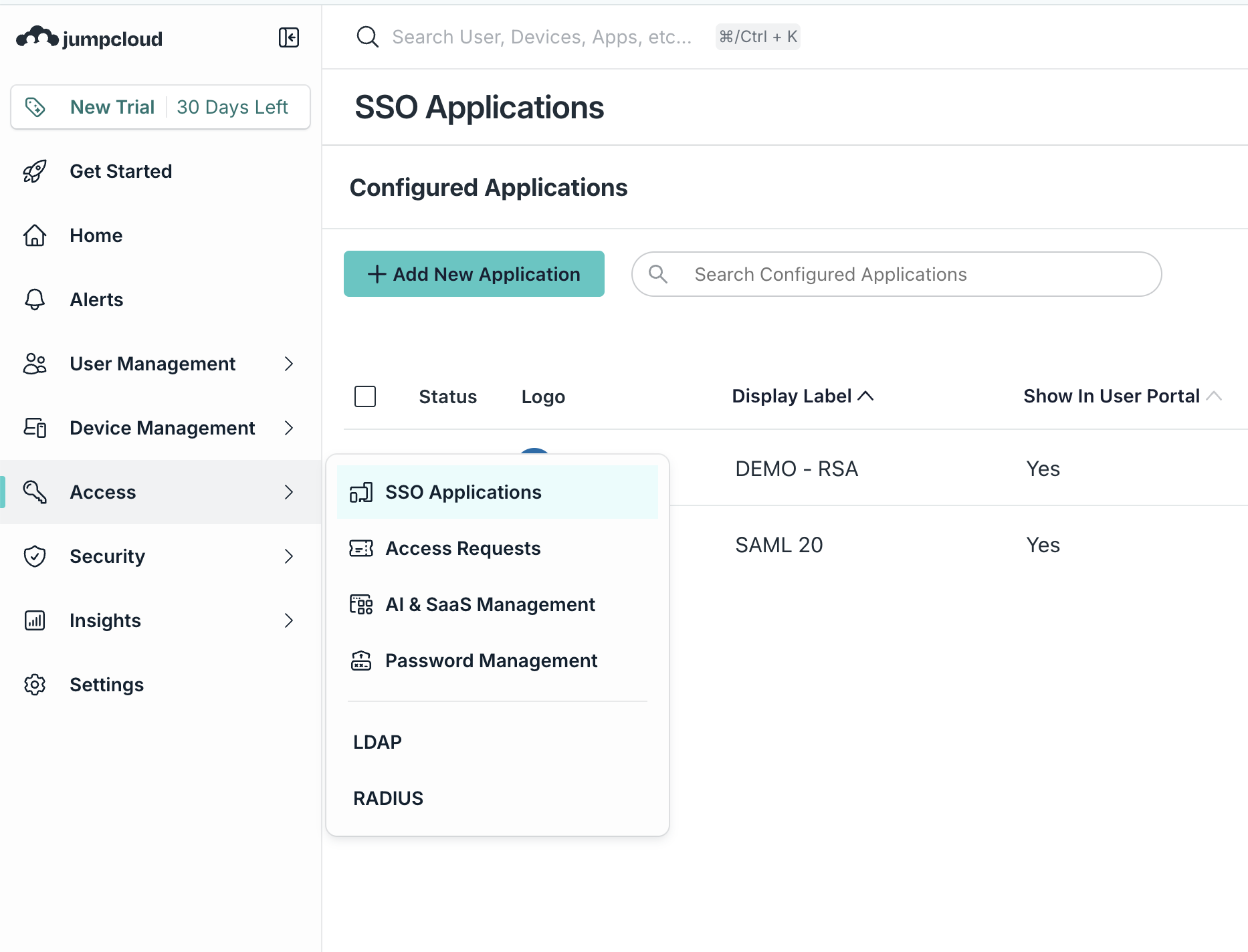Expand the Insights chevron
The width and height of the screenshot is (1248, 952).
289,620
